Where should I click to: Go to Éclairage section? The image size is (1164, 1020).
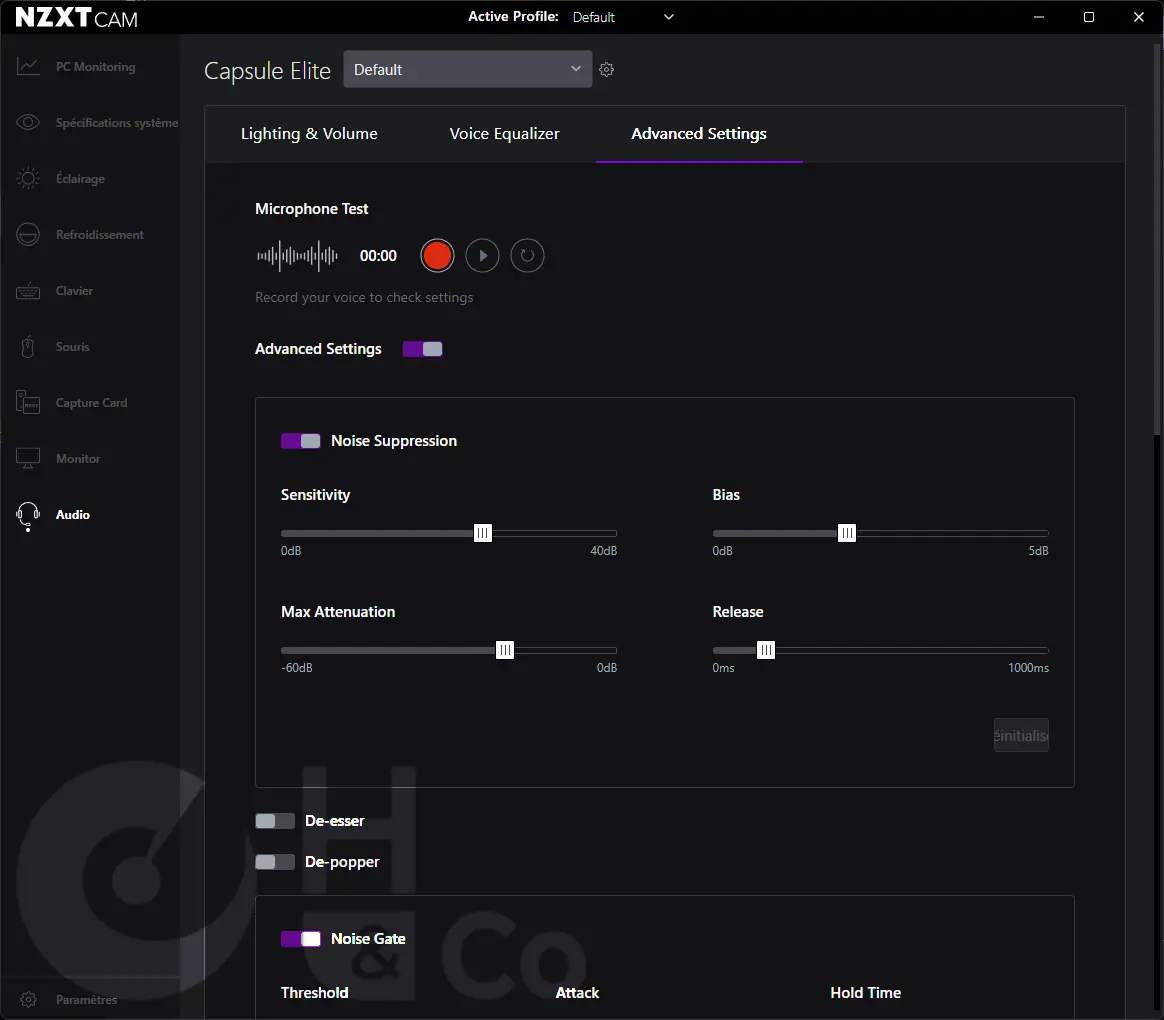pos(80,179)
